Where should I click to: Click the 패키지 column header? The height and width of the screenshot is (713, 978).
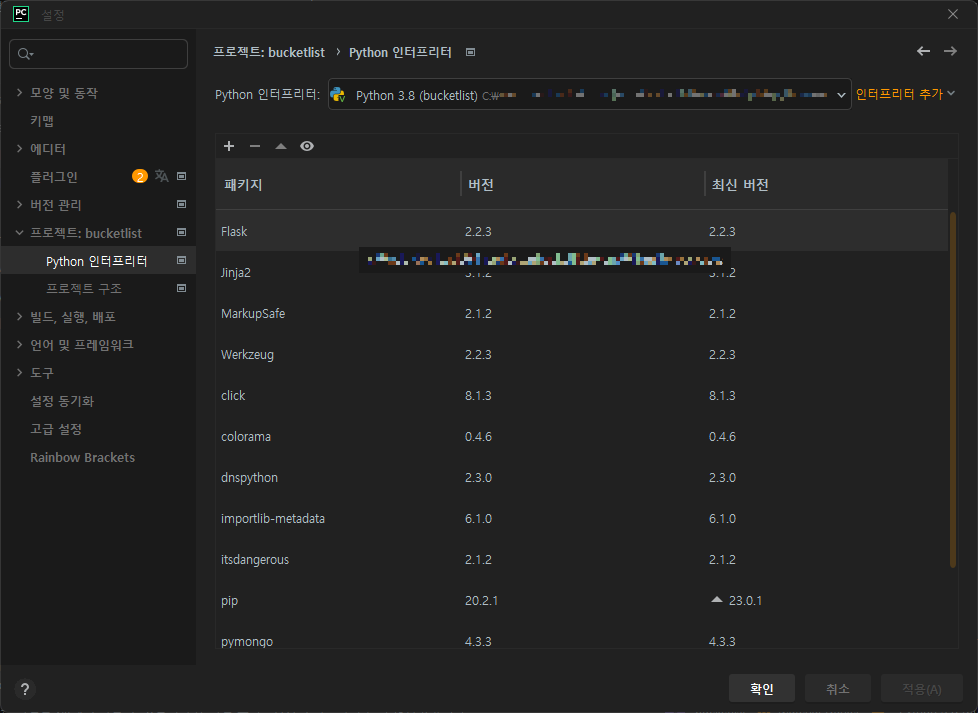point(337,185)
